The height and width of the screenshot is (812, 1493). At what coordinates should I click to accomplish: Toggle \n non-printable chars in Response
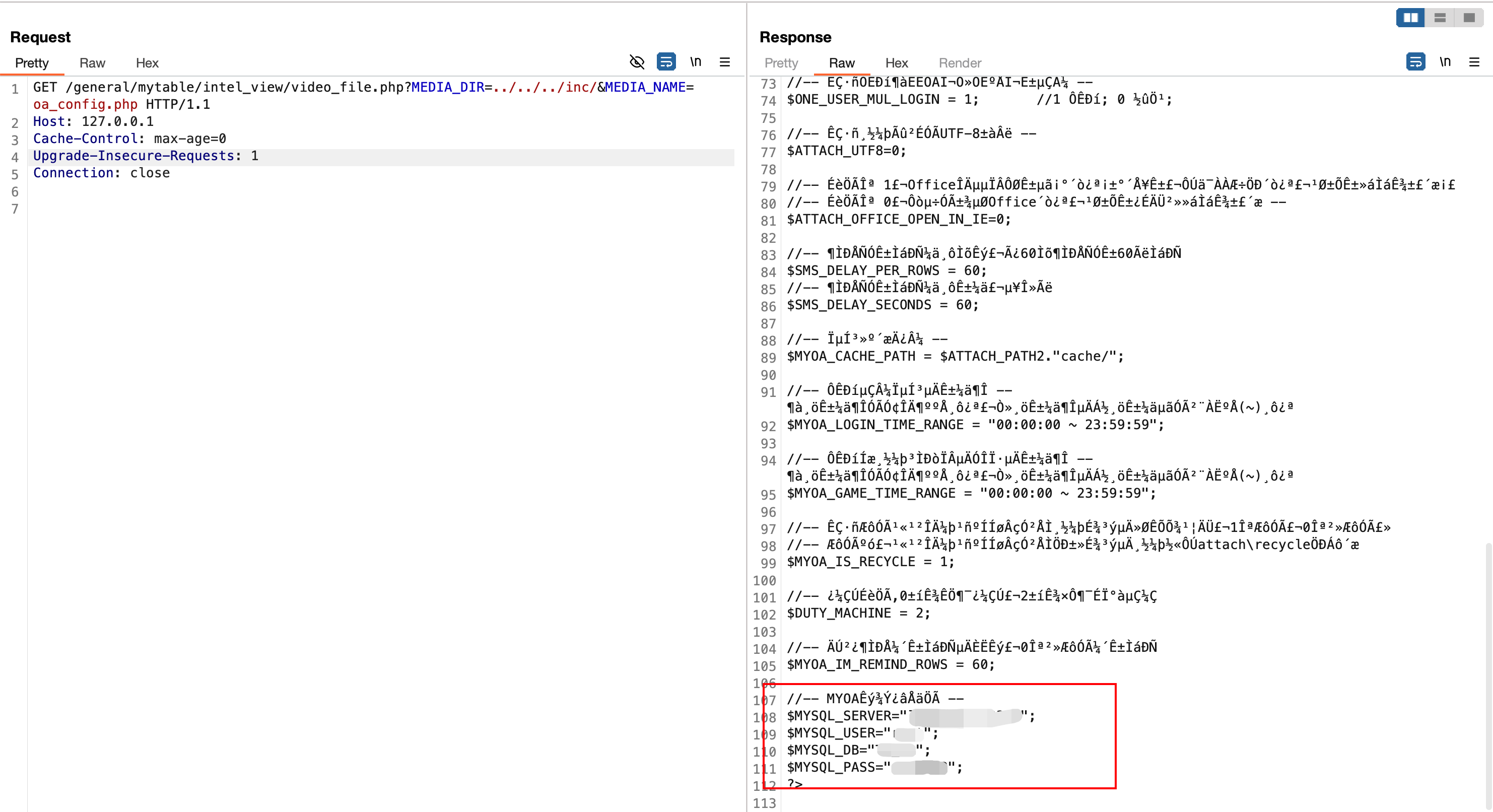pos(1445,61)
